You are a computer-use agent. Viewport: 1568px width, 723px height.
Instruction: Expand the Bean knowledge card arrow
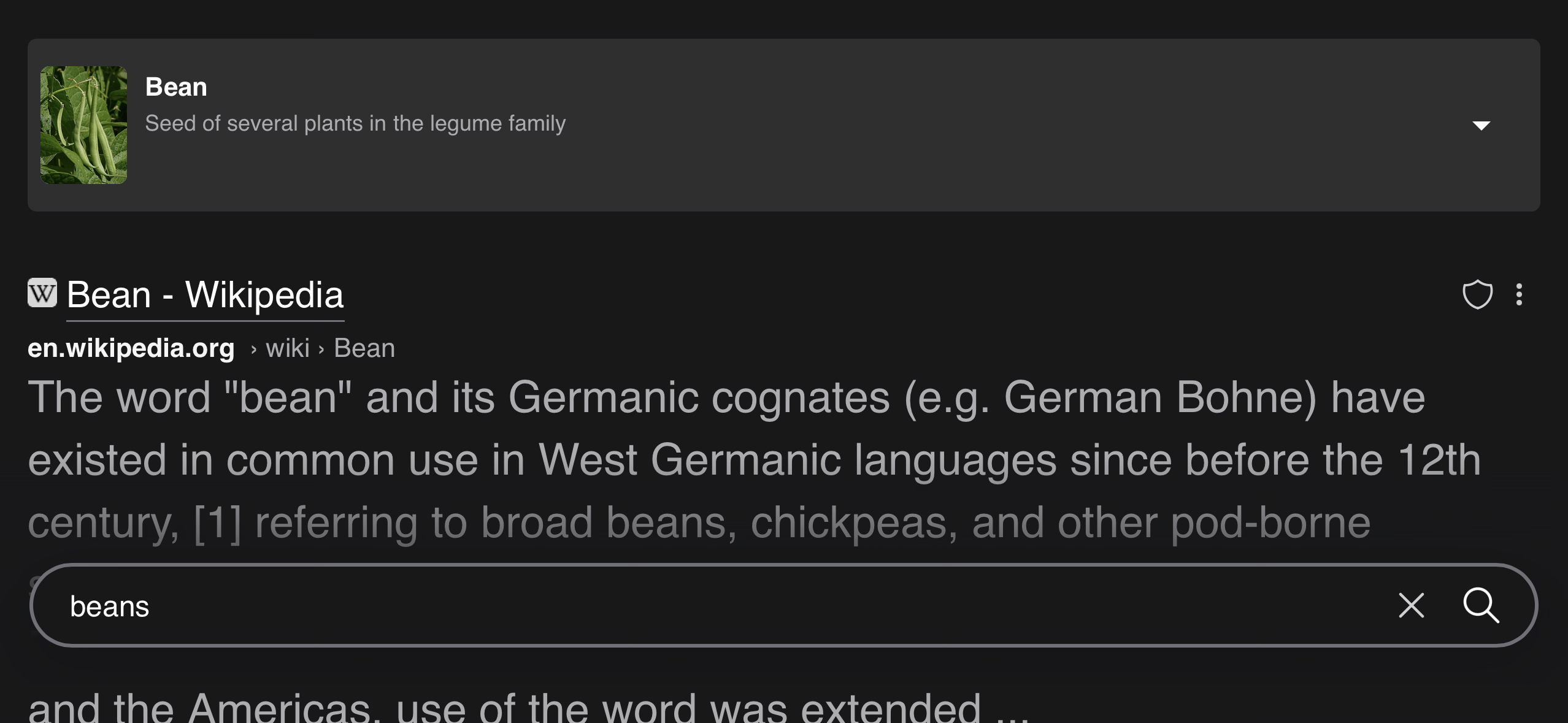pos(1481,125)
